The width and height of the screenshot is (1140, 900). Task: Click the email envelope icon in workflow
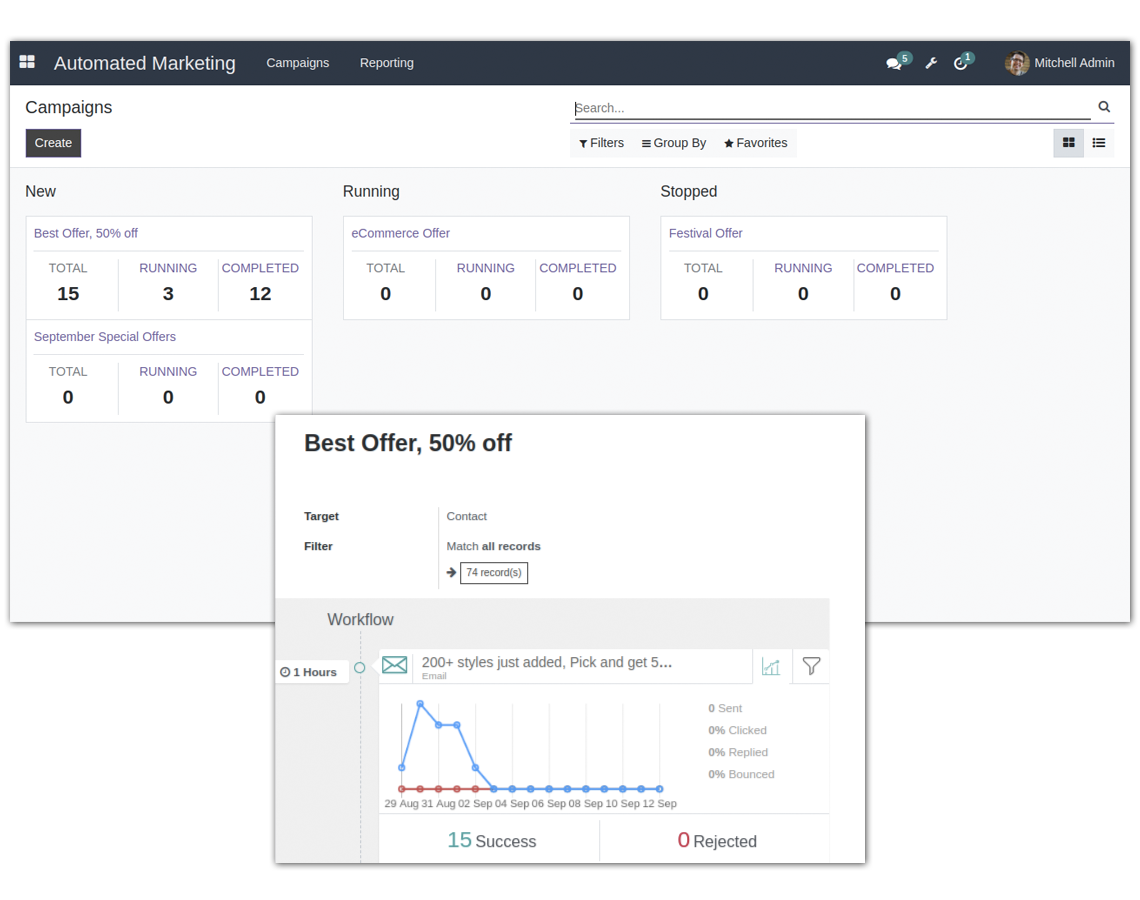pyautogui.click(x=394, y=664)
